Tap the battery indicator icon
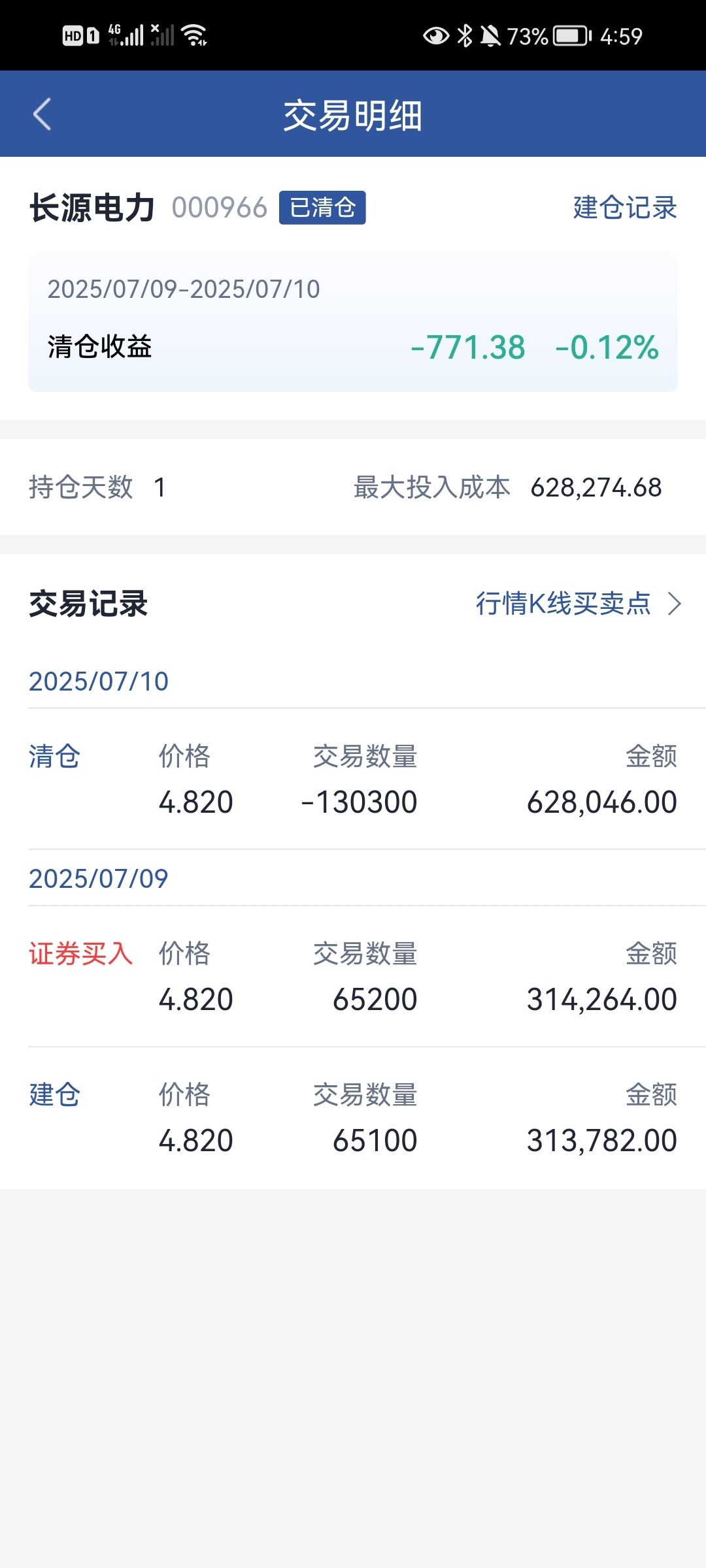This screenshot has width=706, height=1568. pyautogui.click(x=573, y=36)
